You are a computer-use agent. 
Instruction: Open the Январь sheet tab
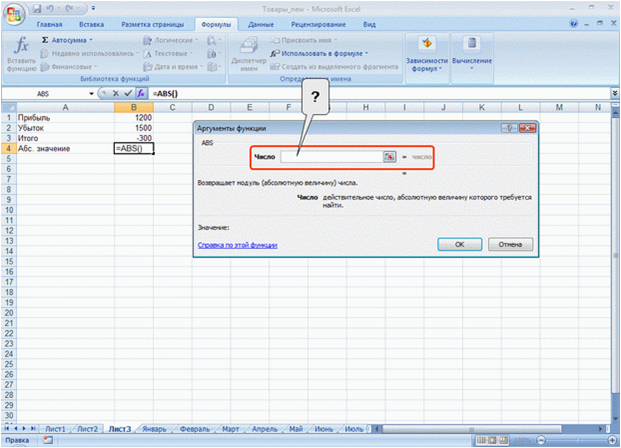click(x=154, y=429)
